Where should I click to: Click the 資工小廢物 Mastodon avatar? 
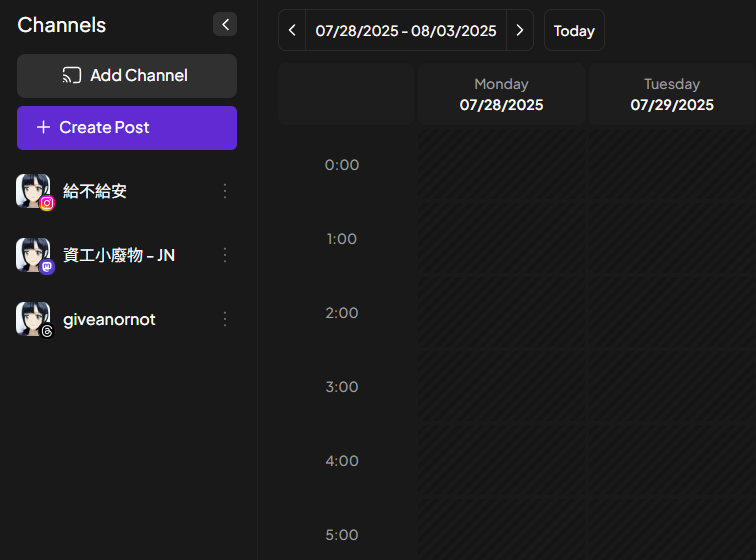33,255
